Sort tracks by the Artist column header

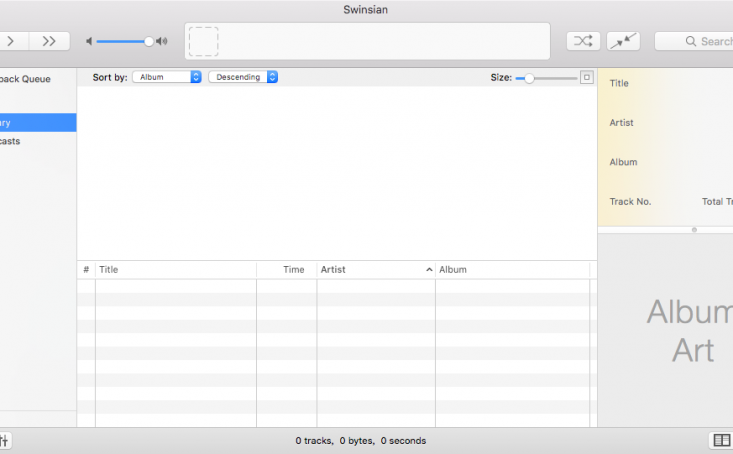click(376, 270)
